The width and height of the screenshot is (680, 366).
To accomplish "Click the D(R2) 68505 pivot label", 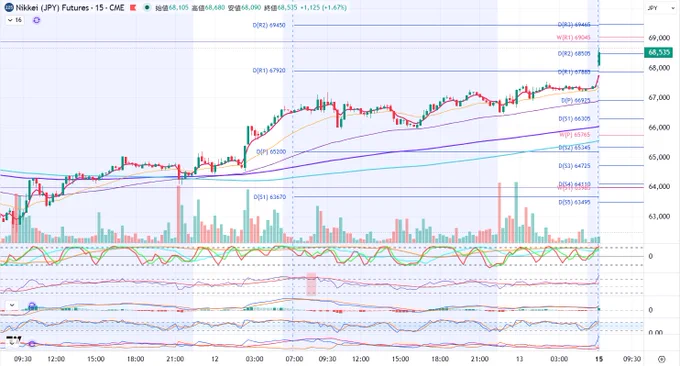I will tap(574, 54).
